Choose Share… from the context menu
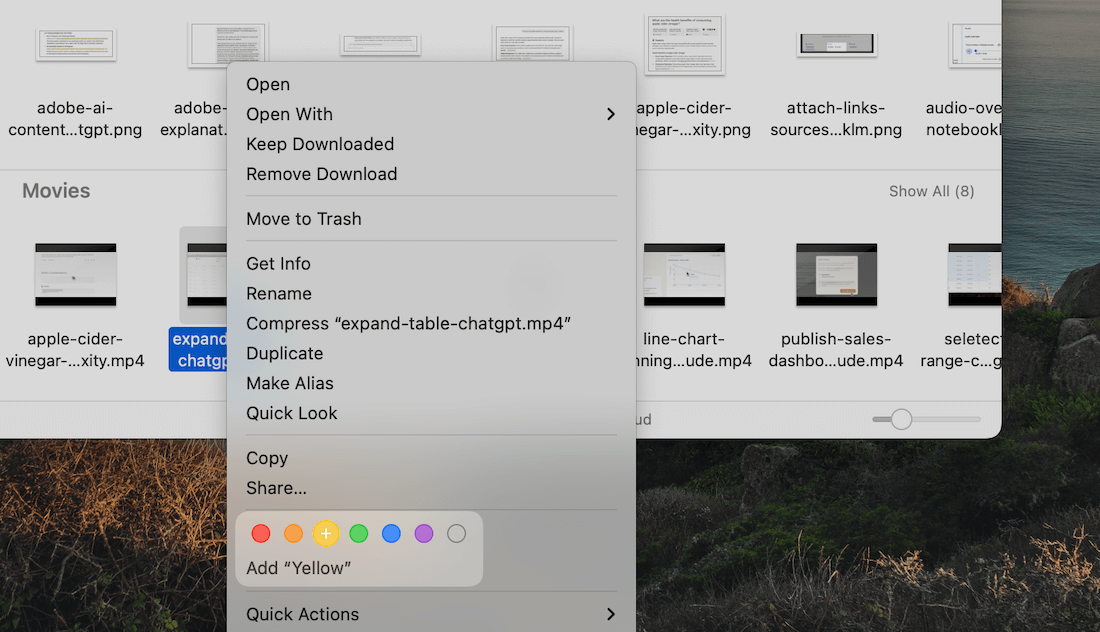 click(x=276, y=488)
